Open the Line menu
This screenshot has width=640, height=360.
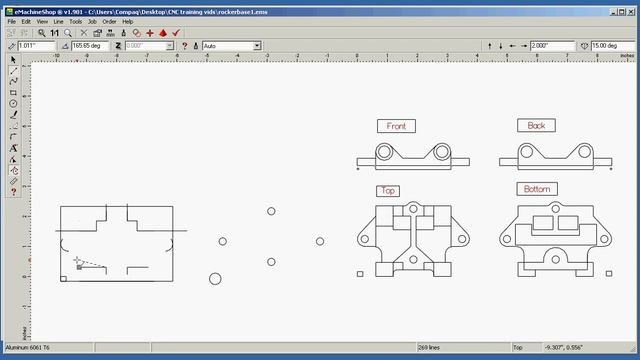58,22
